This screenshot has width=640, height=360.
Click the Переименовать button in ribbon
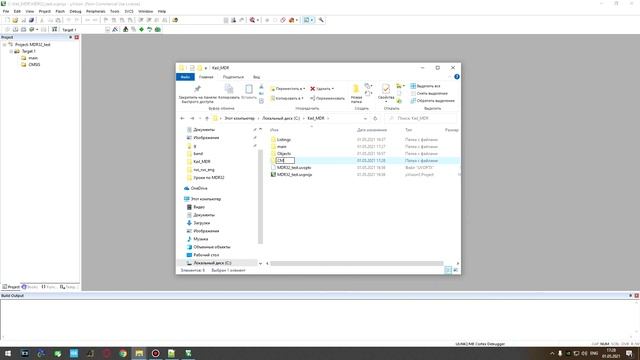(x=327, y=98)
